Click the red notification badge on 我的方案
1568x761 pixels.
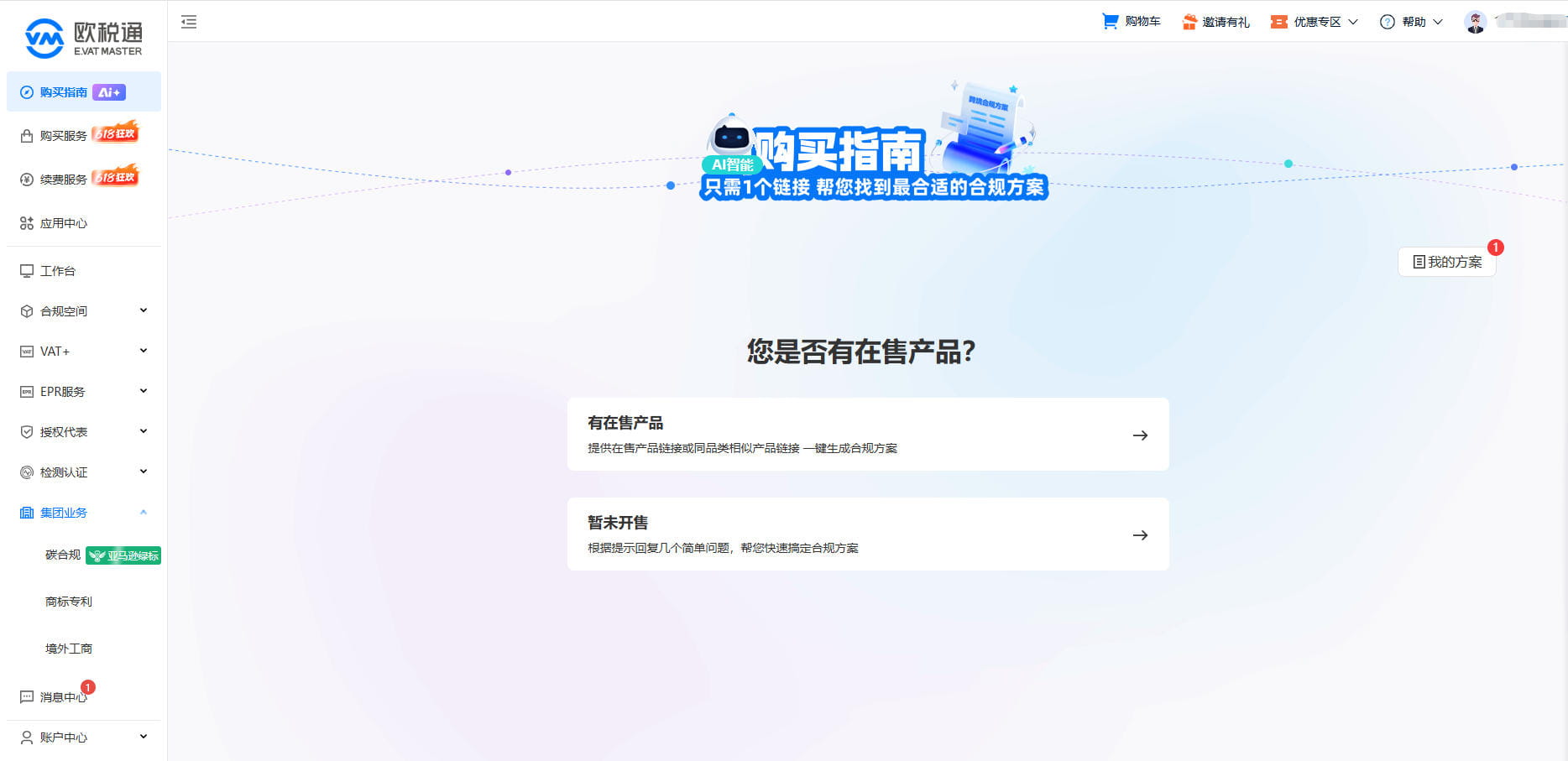tap(1496, 248)
